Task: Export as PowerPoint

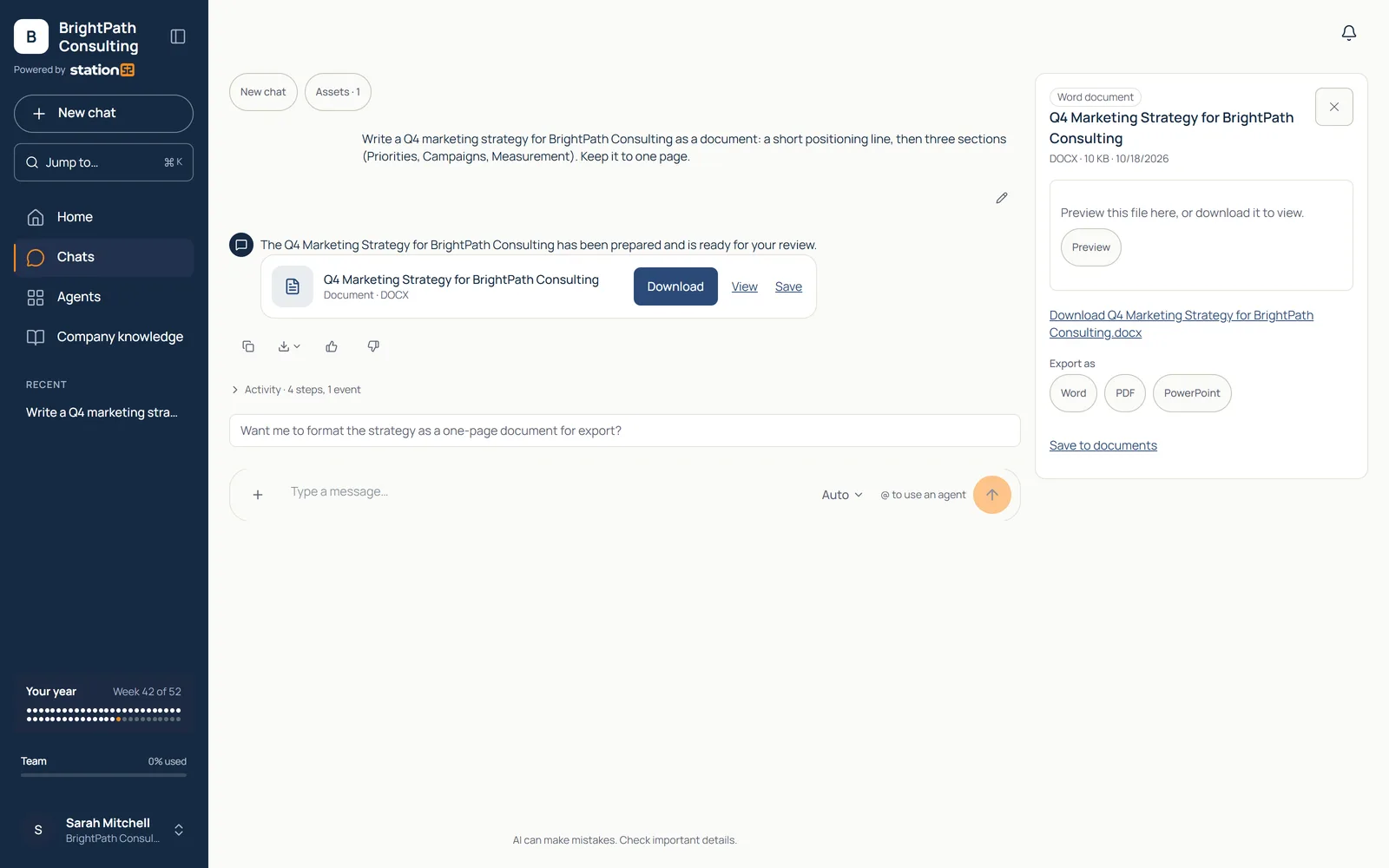Action: 1192,393
